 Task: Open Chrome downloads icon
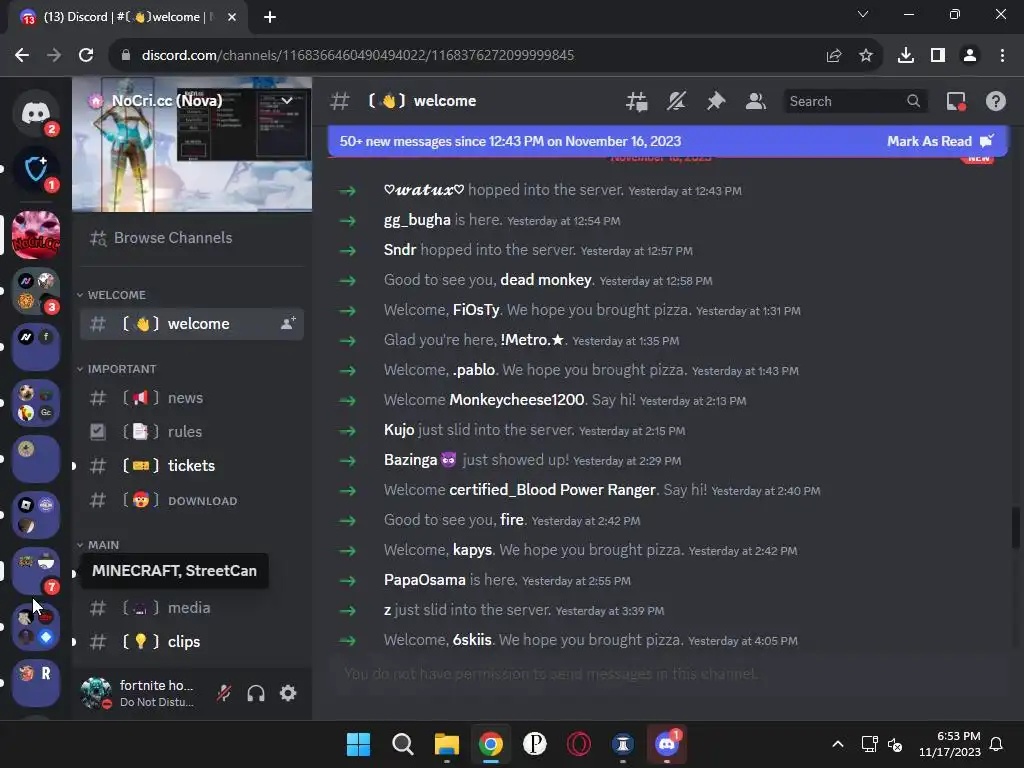click(x=906, y=56)
